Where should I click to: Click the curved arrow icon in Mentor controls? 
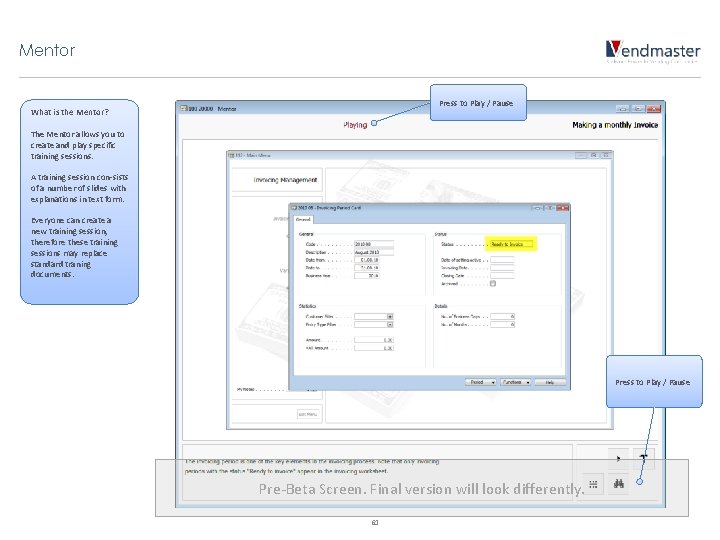[644, 458]
